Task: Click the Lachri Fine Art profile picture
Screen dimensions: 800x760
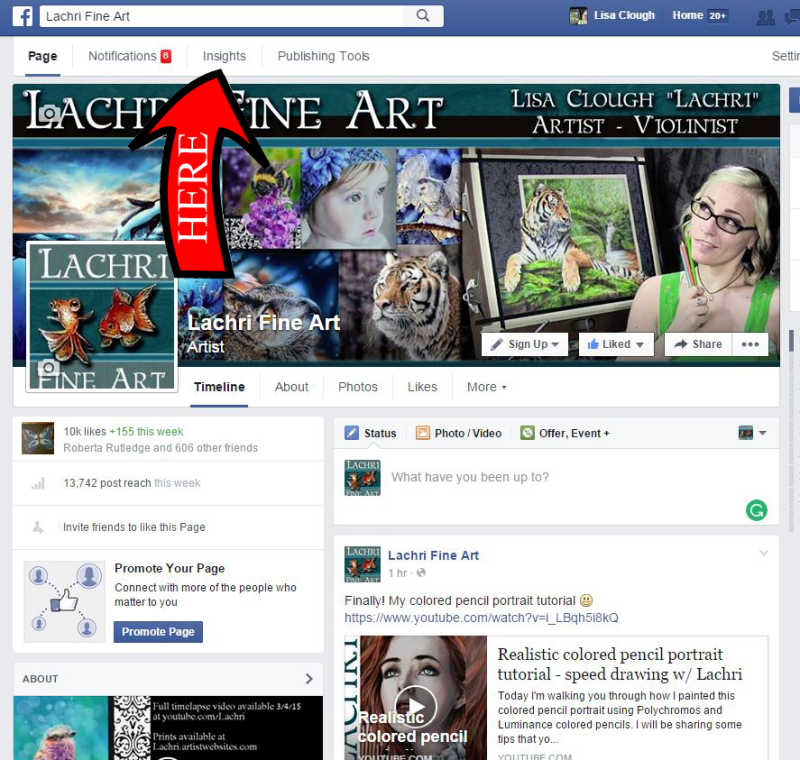Action: (x=102, y=316)
